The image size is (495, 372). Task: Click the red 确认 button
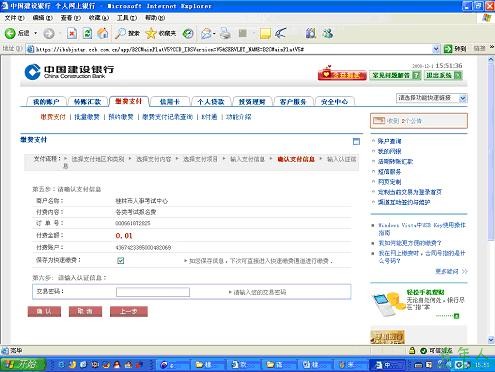[x=44, y=311]
